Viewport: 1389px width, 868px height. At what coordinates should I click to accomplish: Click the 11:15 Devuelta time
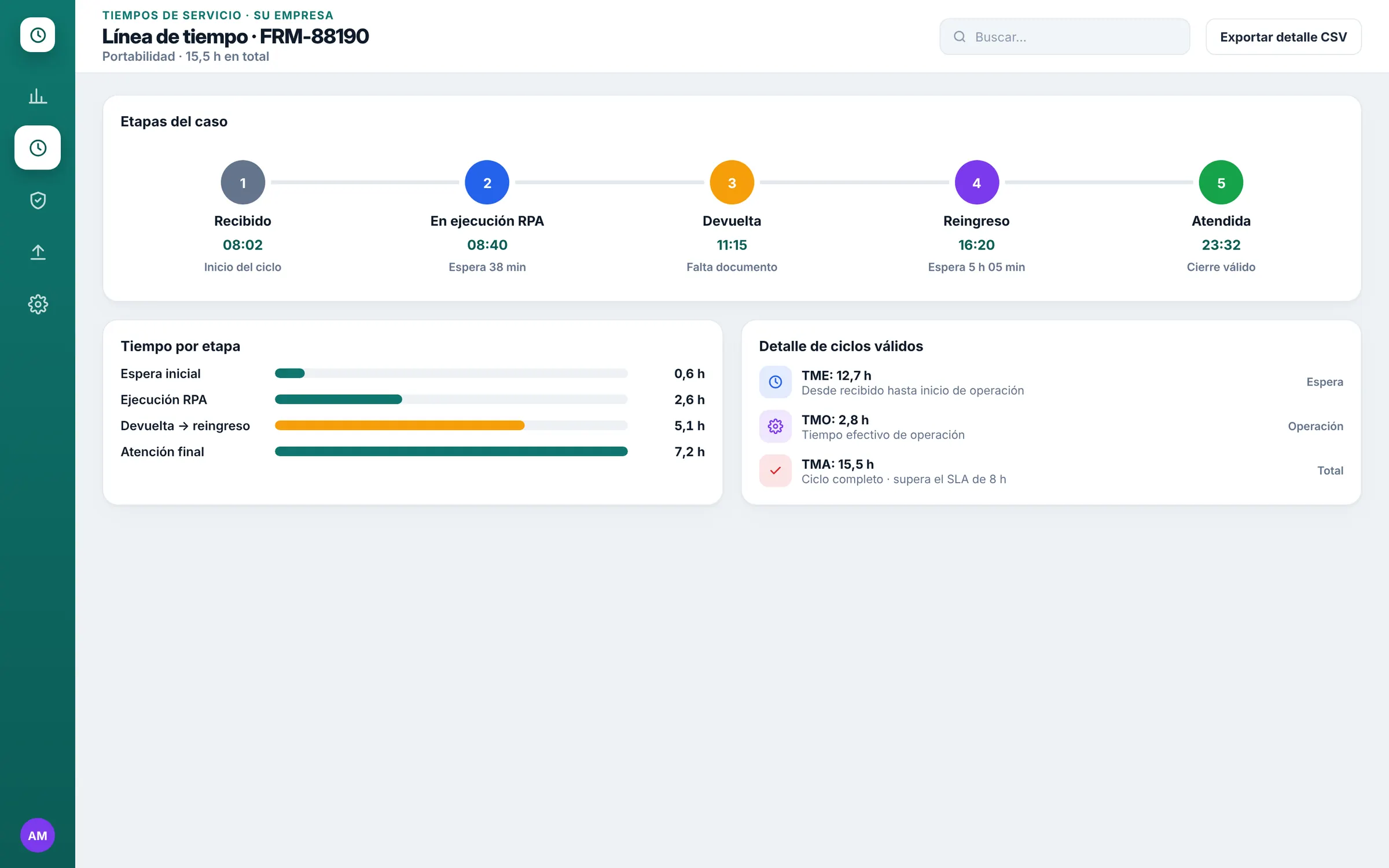click(x=732, y=245)
